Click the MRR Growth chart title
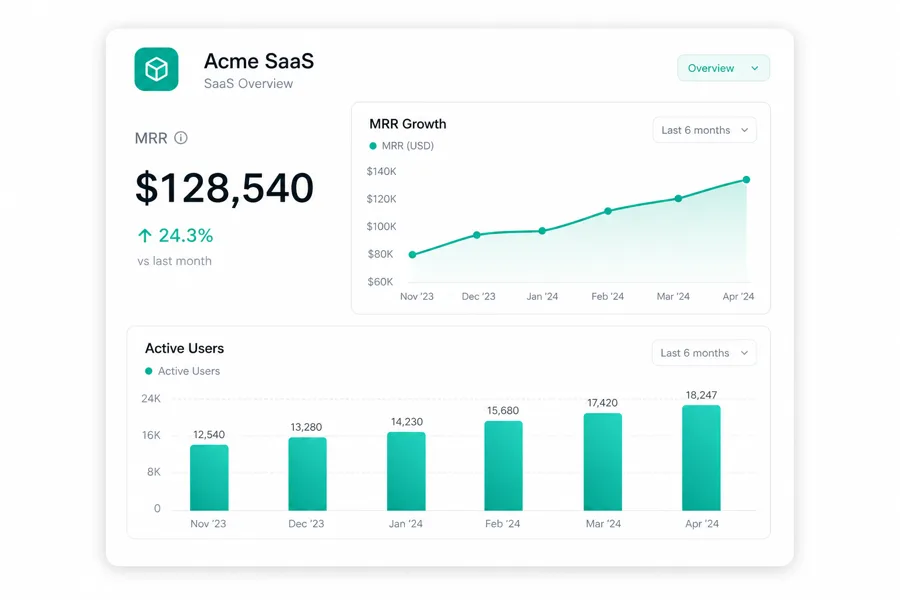900x600 pixels. pos(408,124)
